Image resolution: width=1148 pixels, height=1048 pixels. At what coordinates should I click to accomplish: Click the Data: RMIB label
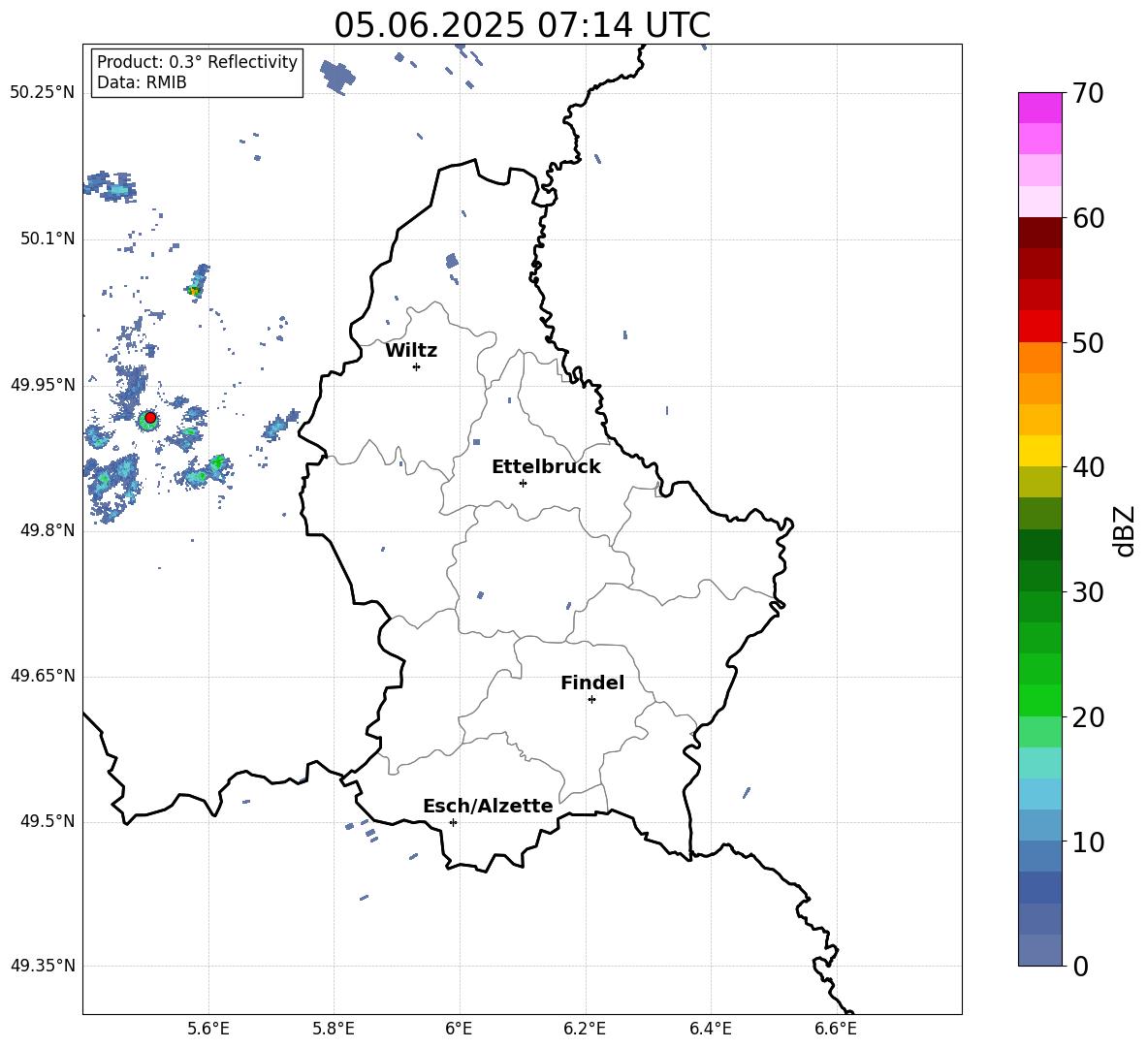(142, 82)
